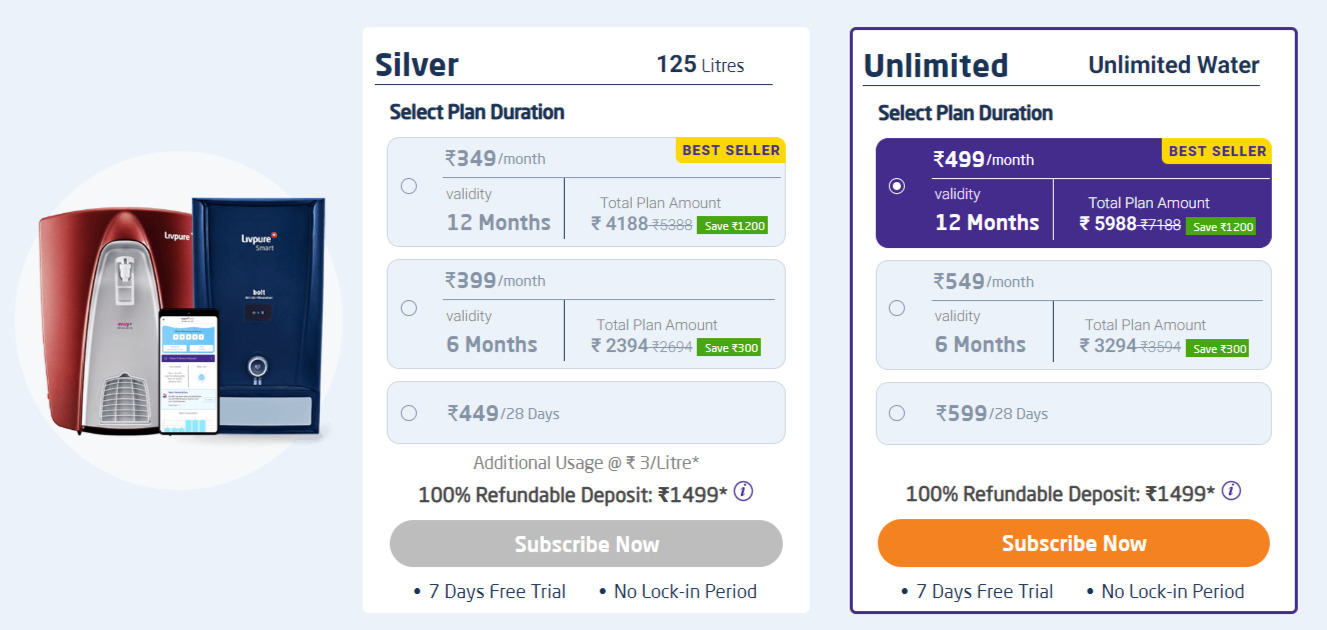1327x630 pixels.
Task: Click No Lock-in Period under Unlimited
Action: pos(1171,591)
